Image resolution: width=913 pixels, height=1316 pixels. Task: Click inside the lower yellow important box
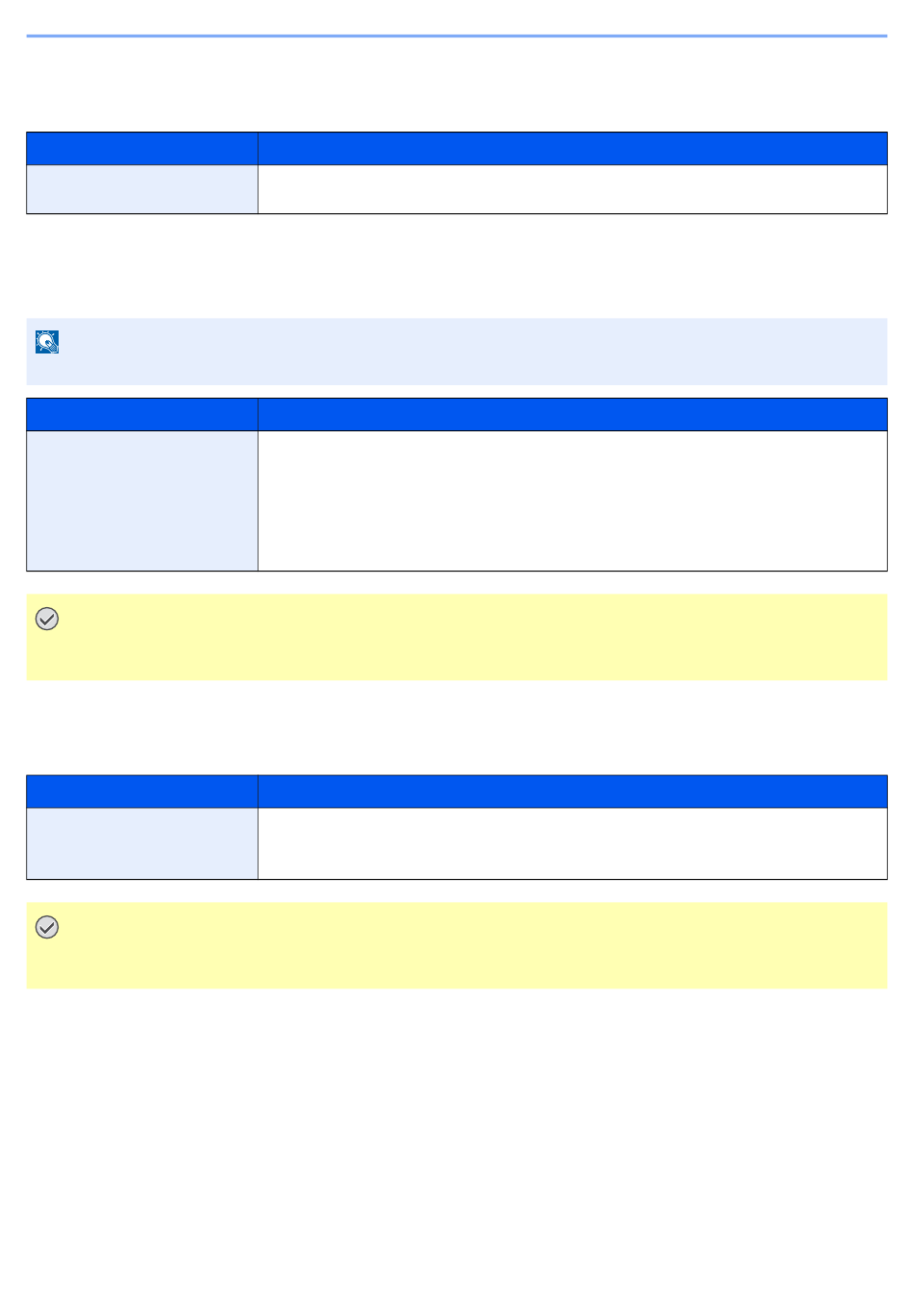(471, 945)
